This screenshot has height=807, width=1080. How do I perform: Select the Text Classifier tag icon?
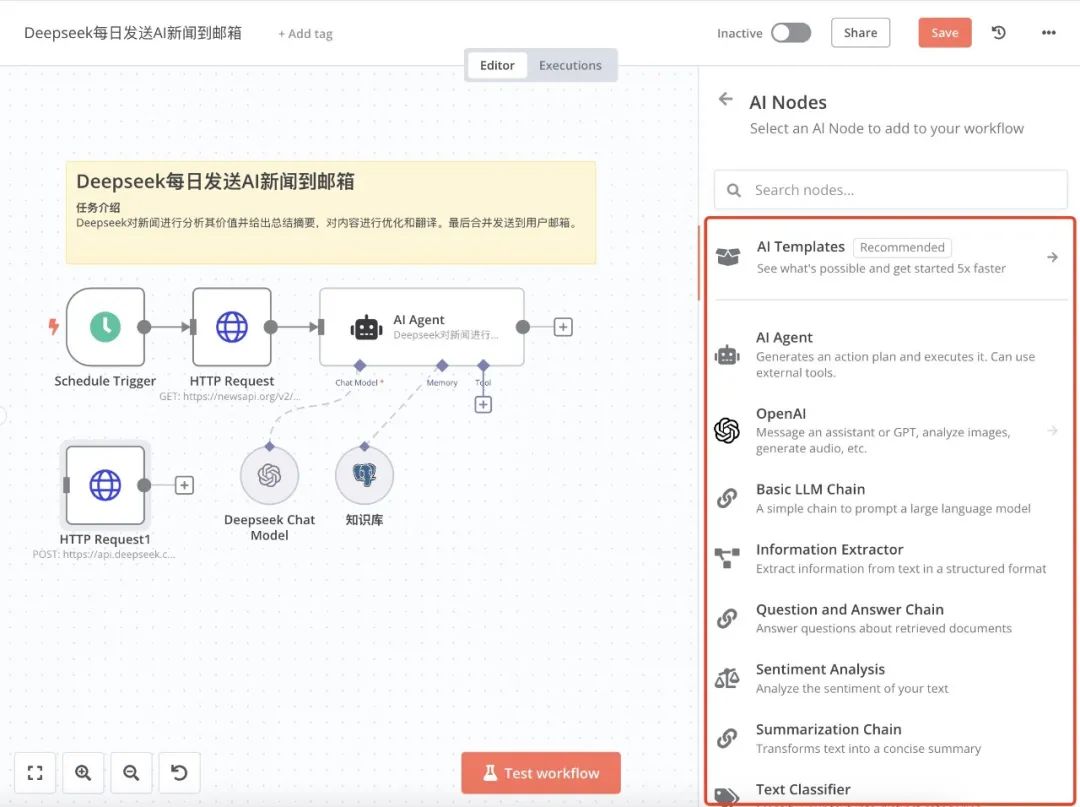coord(727,797)
